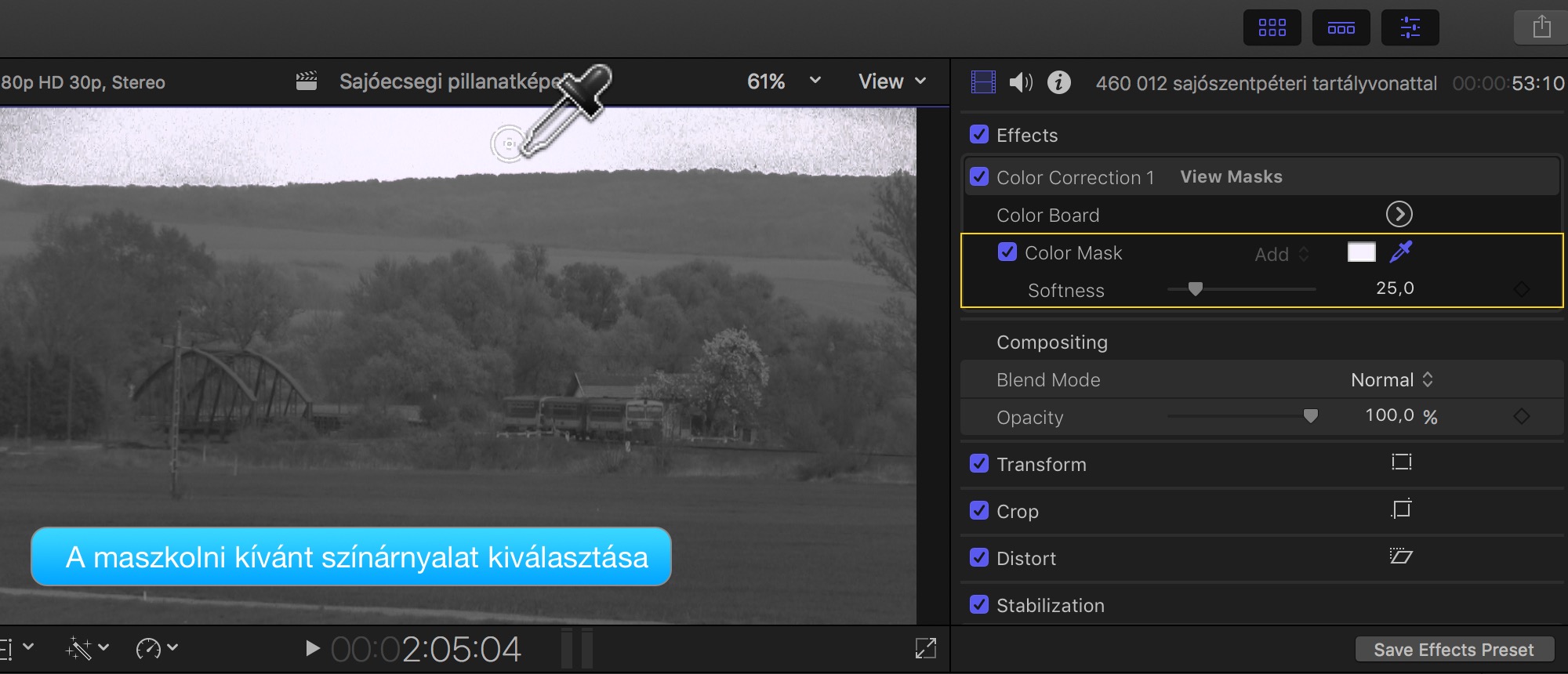Show the browser panel toggle icon
The image size is (1568, 674).
pyautogui.click(x=1272, y=27)
